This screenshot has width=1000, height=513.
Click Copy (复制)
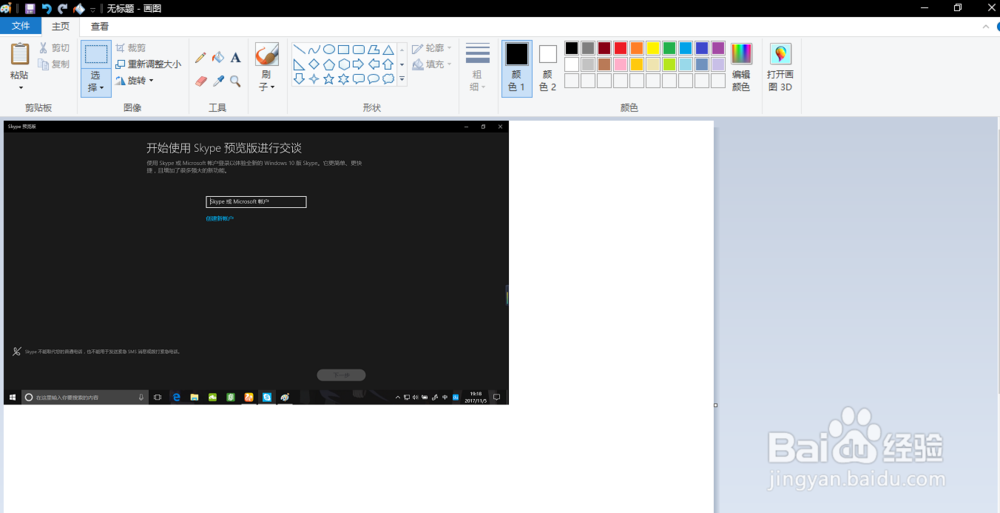point(54,64)
